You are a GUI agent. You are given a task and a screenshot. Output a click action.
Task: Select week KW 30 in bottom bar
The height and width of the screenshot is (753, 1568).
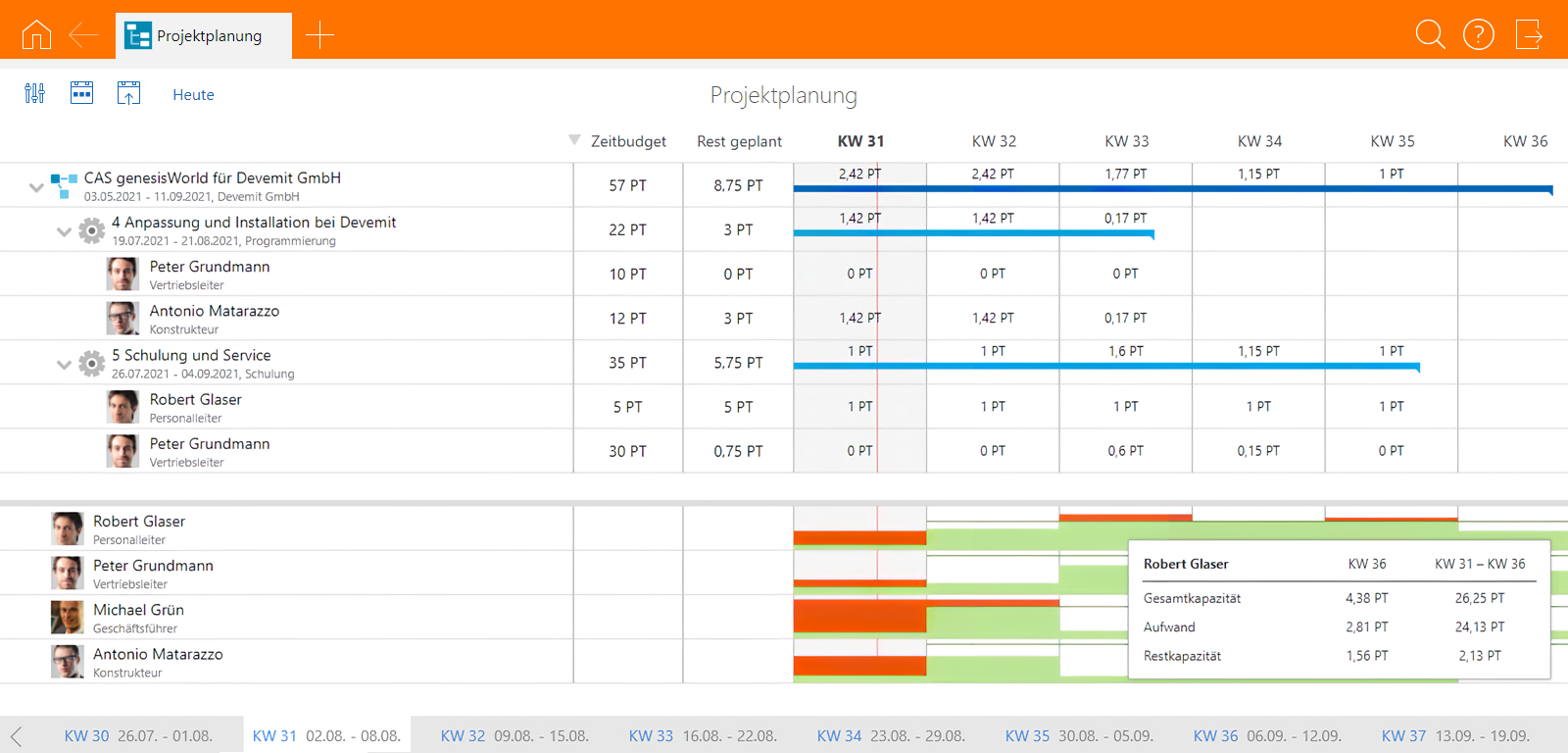pos(138,735)
